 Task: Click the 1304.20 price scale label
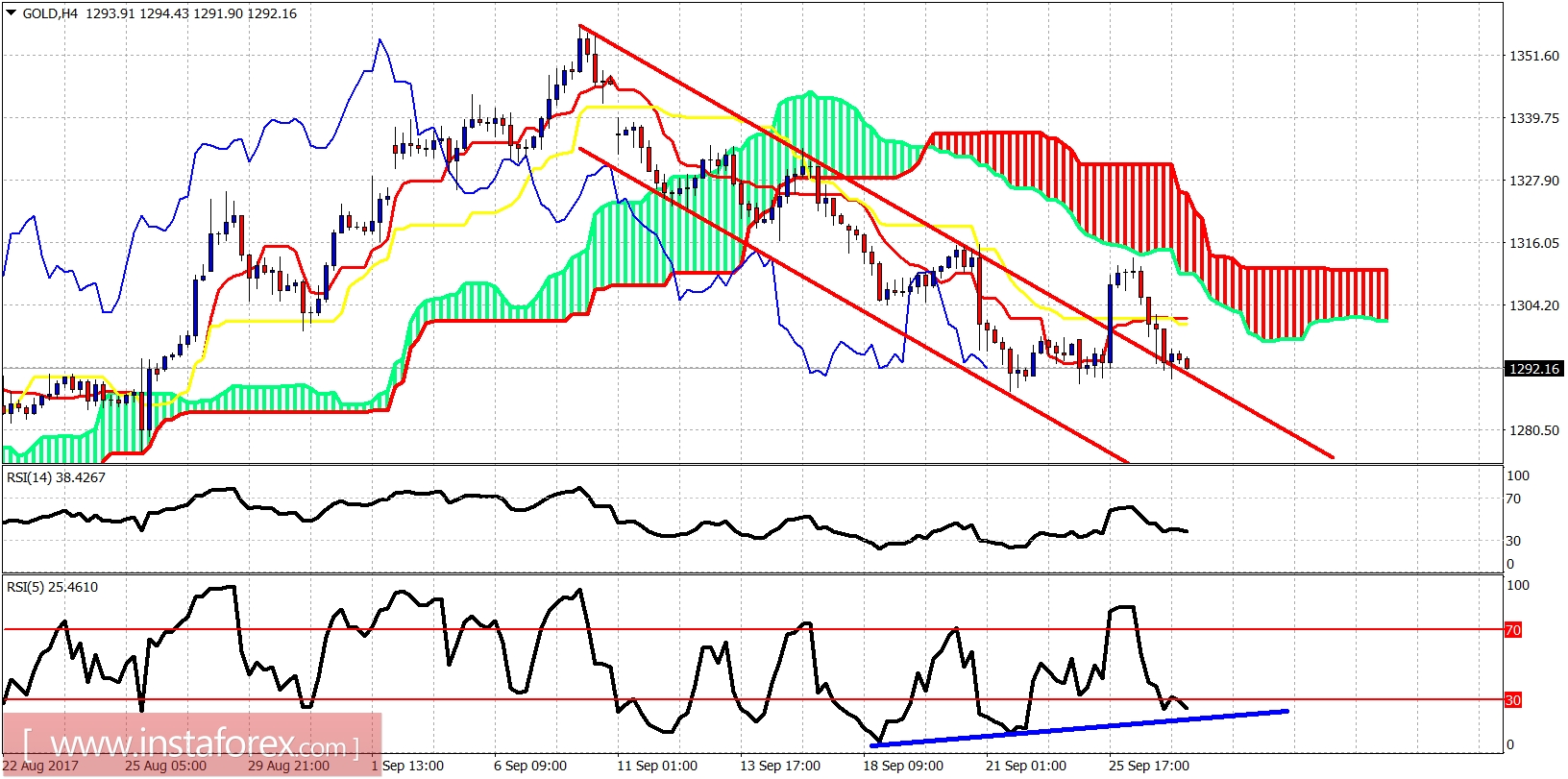(x=1534, y=305)
